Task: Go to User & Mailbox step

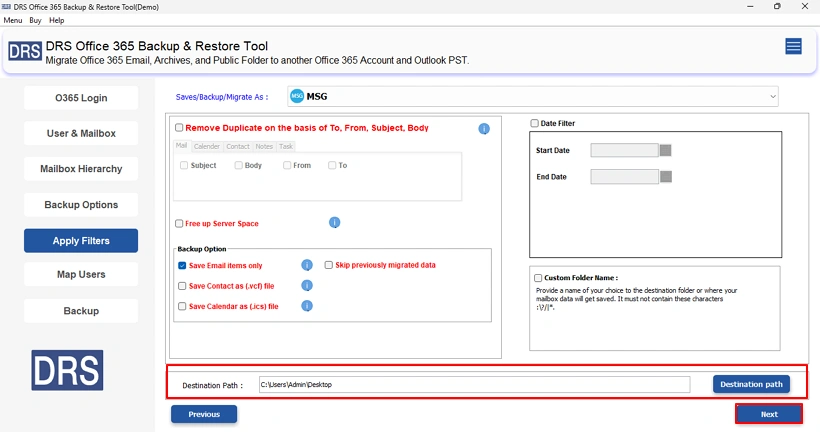Action: [81, 133]
